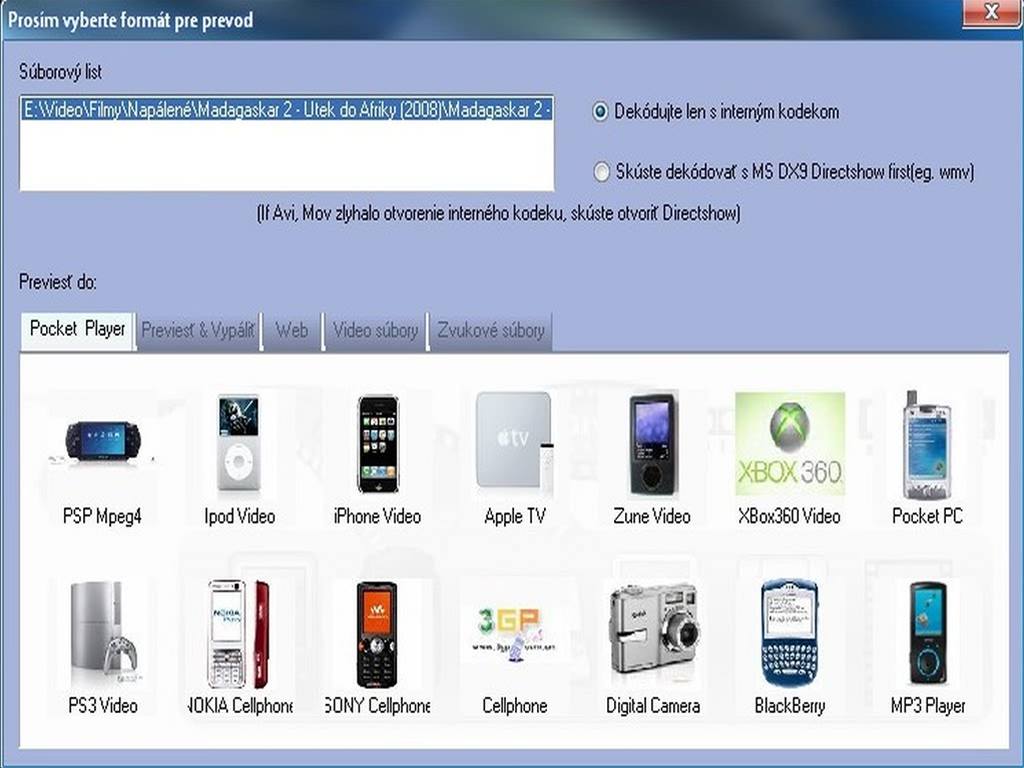Choose the PS3 Video console icon
Screen dimensions: 1024x768
coord(102,632)
